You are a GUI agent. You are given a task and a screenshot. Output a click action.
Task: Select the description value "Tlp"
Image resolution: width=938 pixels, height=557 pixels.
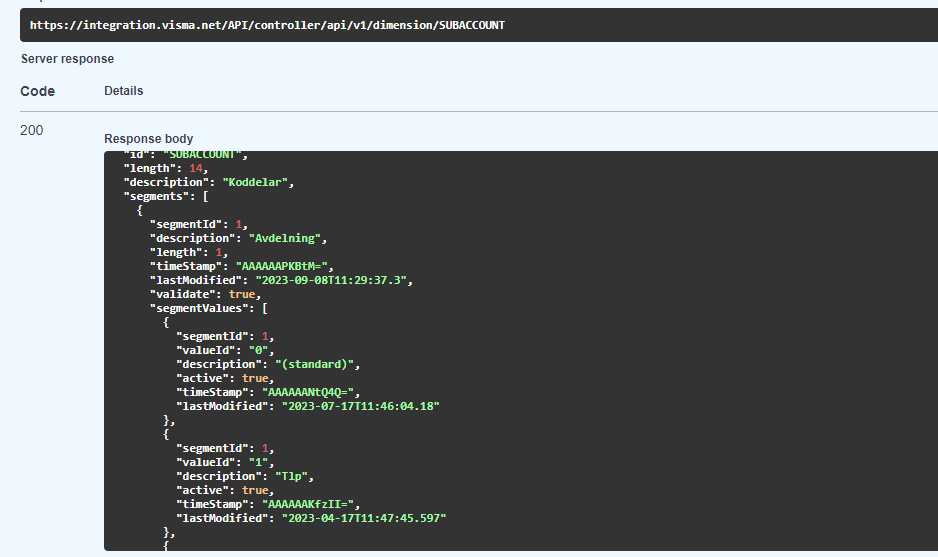291,476
